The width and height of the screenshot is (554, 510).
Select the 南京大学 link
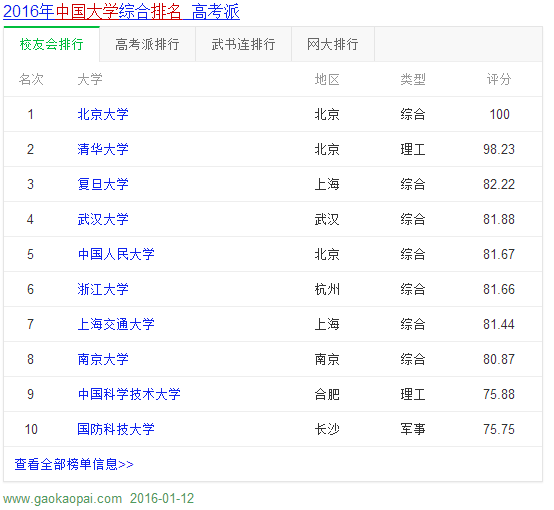103,359
